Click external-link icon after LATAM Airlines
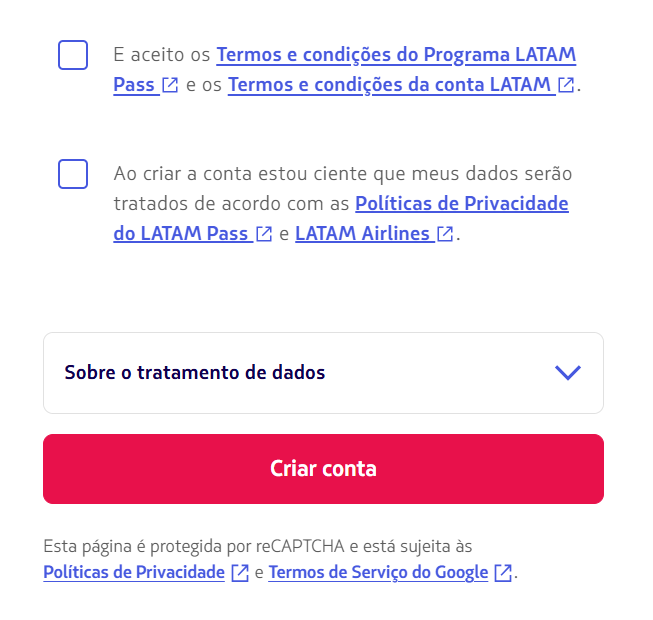This screenshot has width=653, height=620. click(x=445, y=235)
